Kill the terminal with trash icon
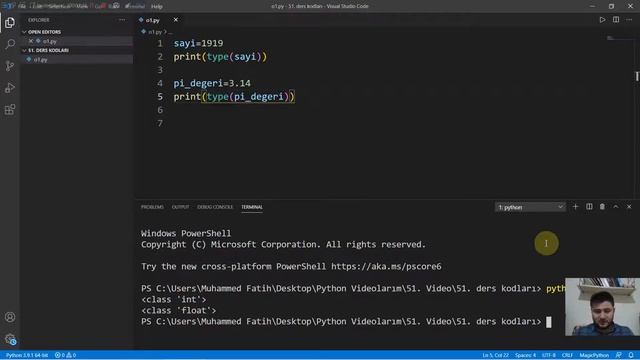The height and width of the screenshot is (360, 640). click(602, 207)
